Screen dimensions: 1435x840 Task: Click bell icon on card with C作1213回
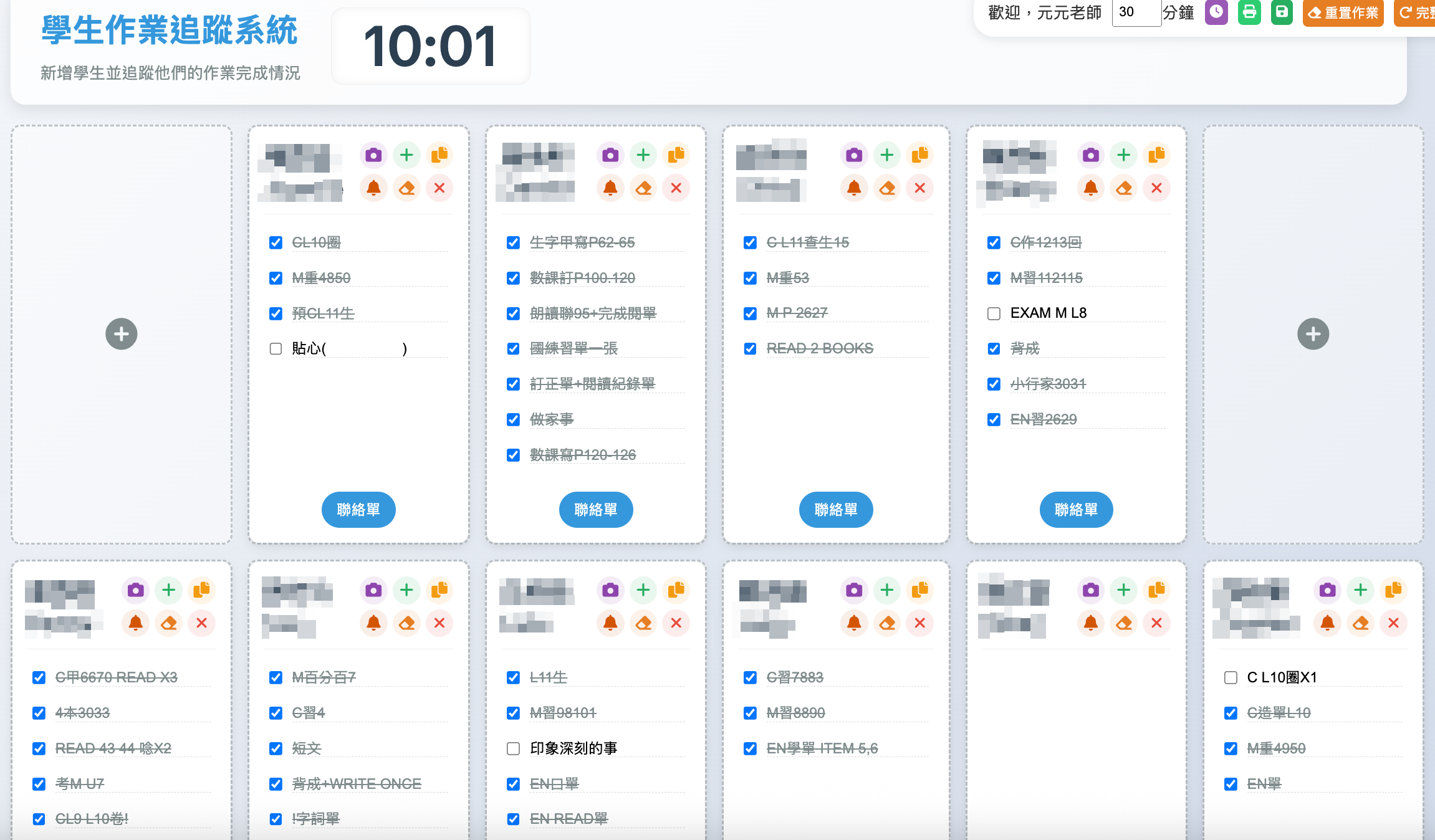coord(1091,188)
